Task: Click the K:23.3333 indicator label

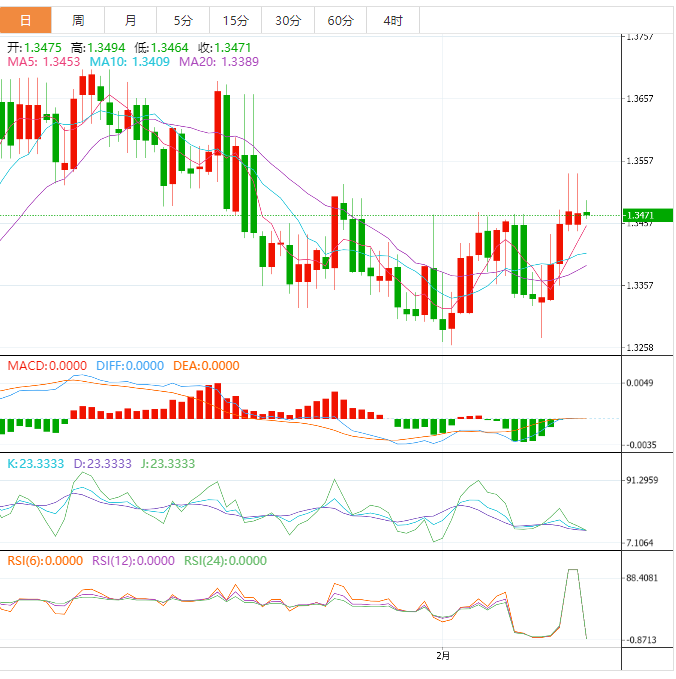Action: (x=36, y=464)
